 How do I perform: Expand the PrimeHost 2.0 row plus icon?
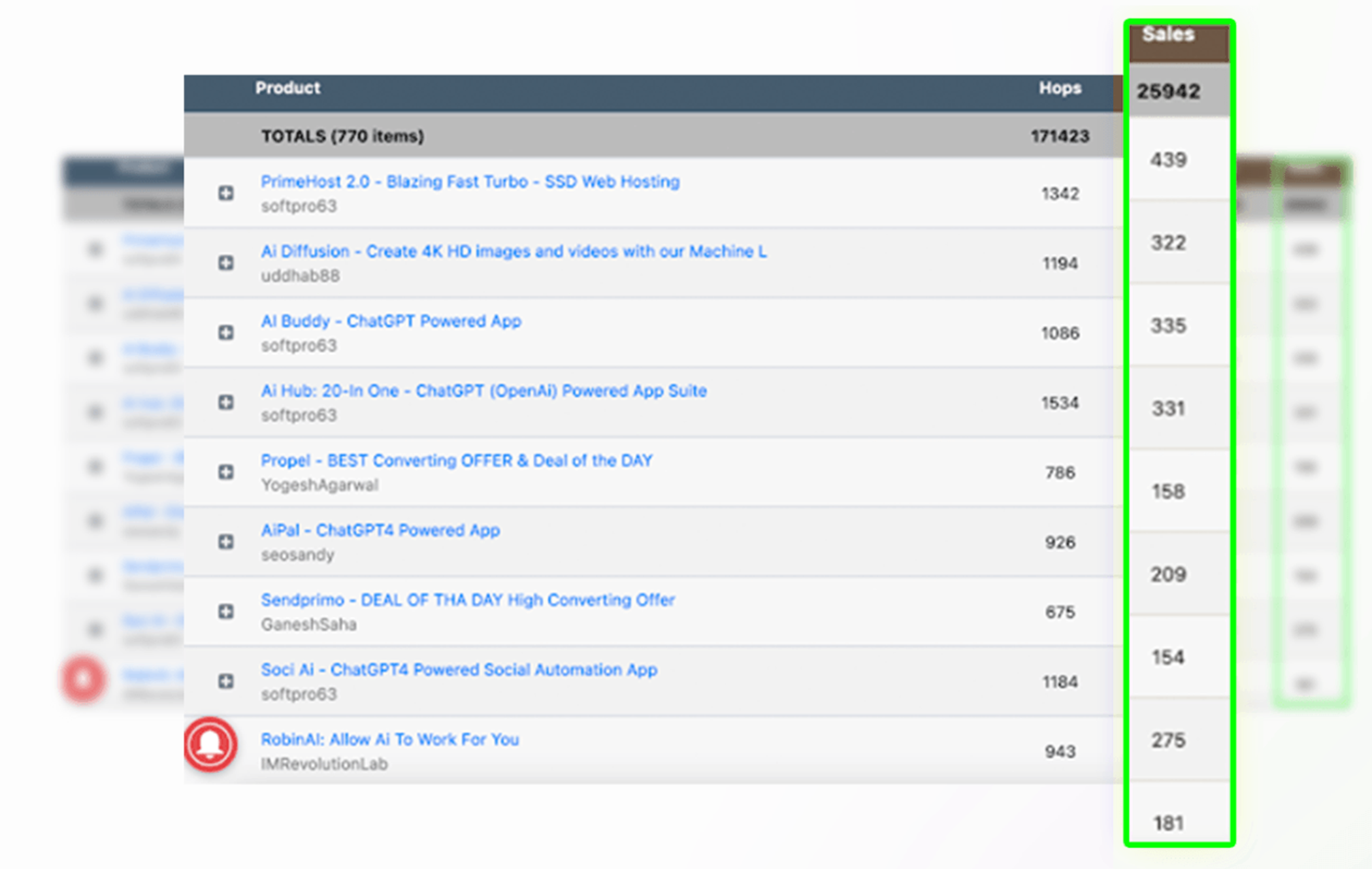(225, 193)
